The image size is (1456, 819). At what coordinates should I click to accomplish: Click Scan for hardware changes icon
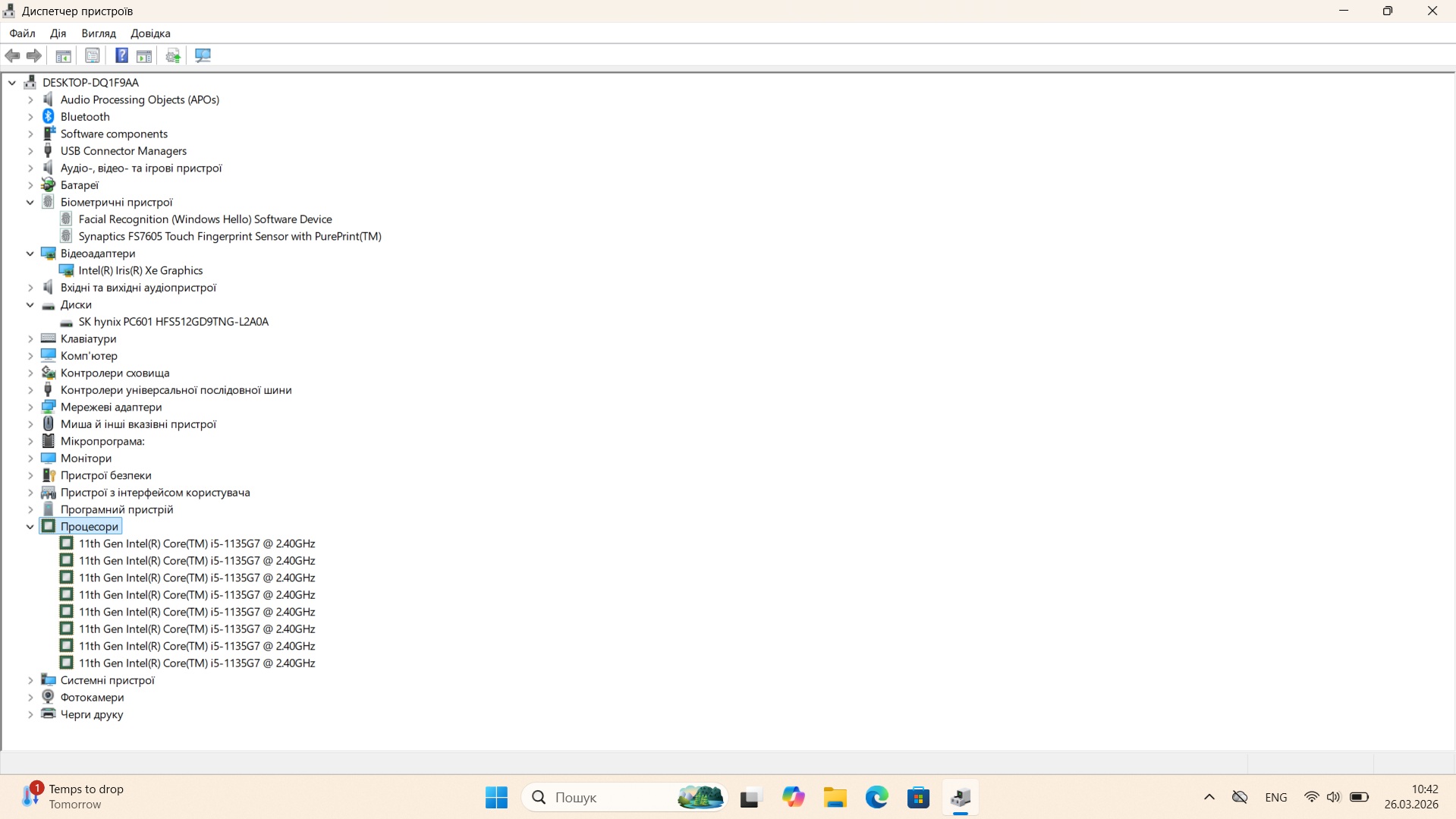[x=203, y=55]
